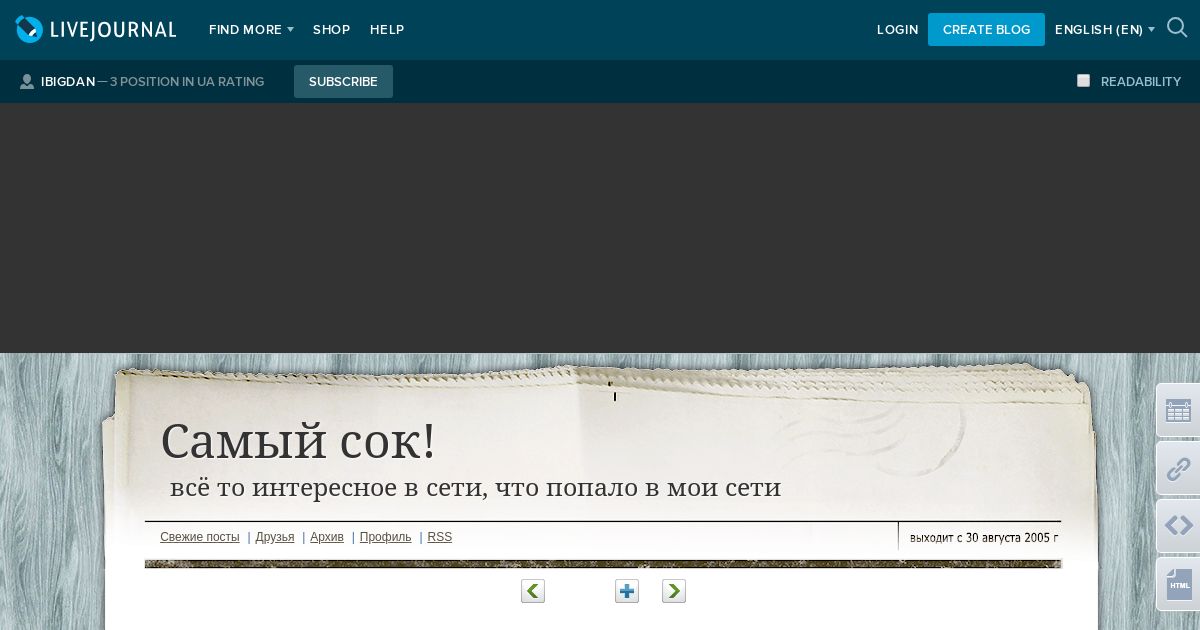
Task: Open Профиль journal link
Action: pyautogui.click(x=386, y=537)
